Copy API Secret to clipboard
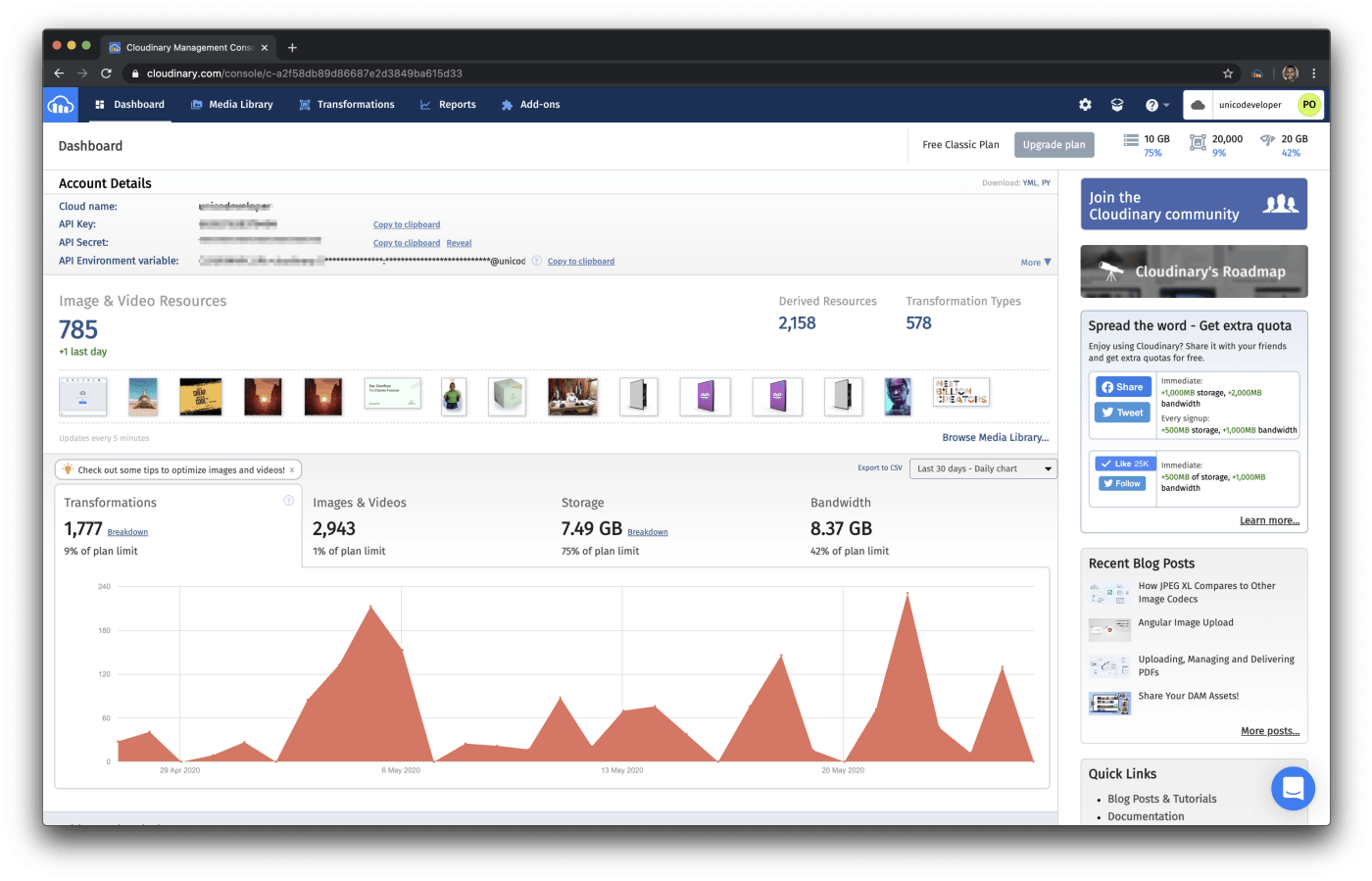The width and height of the screenshot is (1372, 881). click(407, 243)
